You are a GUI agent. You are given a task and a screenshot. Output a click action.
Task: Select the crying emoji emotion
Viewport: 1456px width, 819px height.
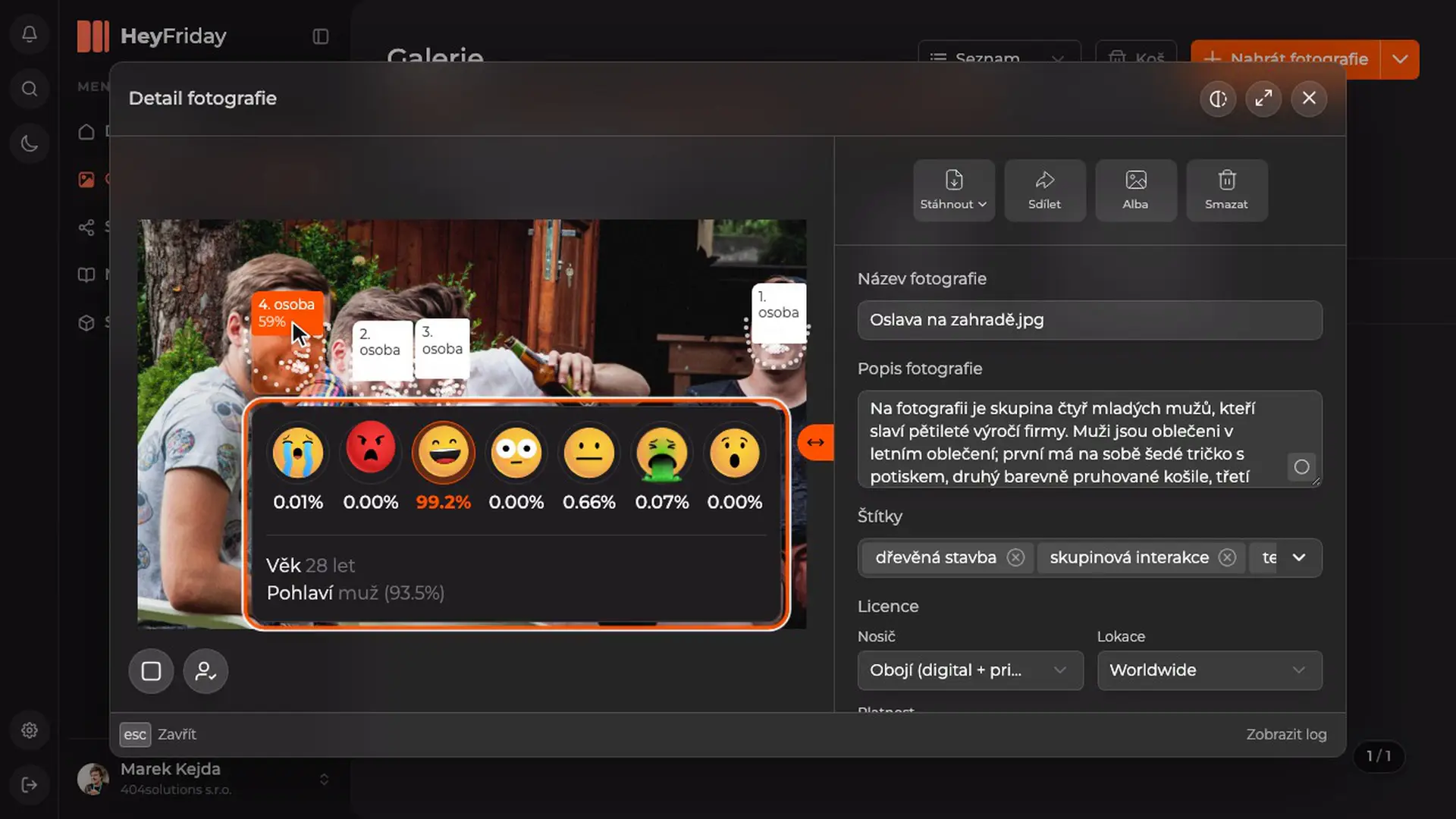(x=298, y=453)
